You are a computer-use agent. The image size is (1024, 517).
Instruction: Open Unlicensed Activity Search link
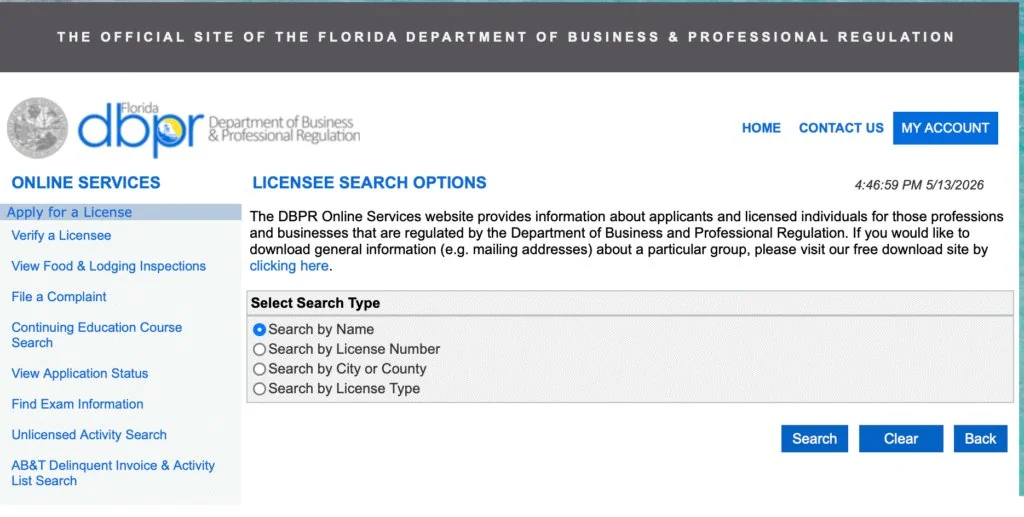tap(89, 435)
